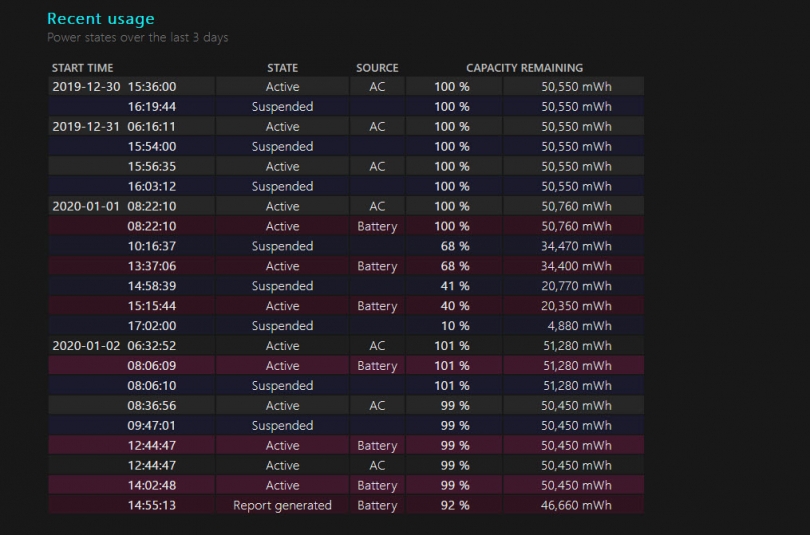This screenshot has height=535, width=810.
Task: Click the 20,350 mWh capacity value
Action: (576, 306)
